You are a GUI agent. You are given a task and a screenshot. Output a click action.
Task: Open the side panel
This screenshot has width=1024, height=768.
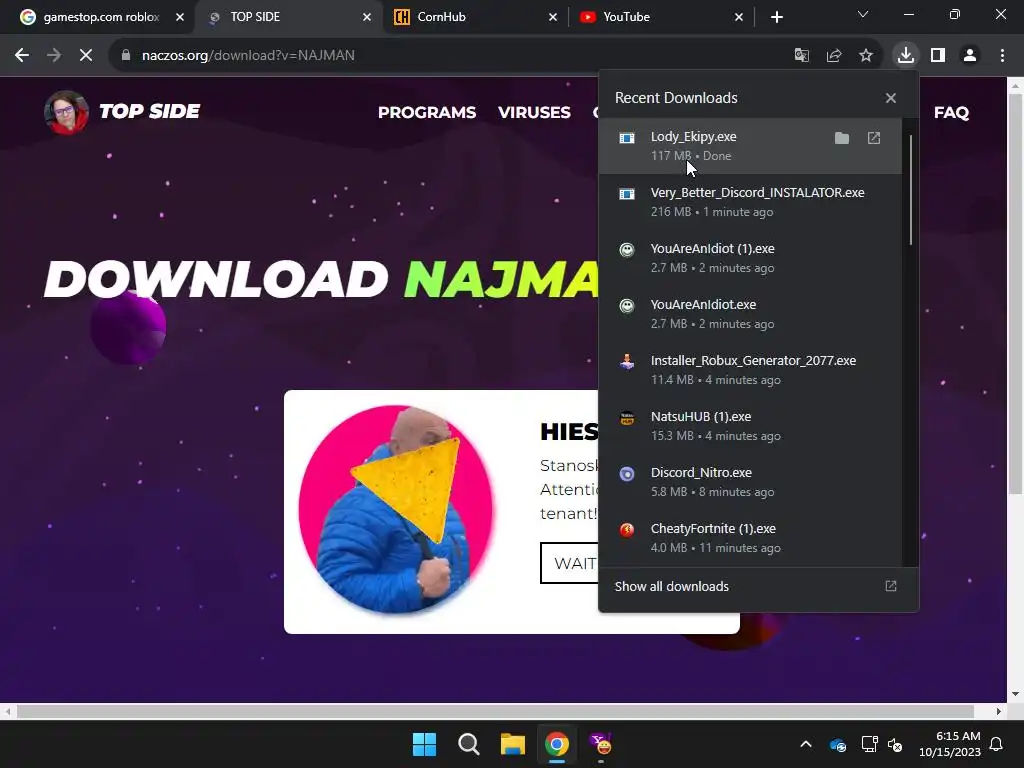click(x=938, y=56)
